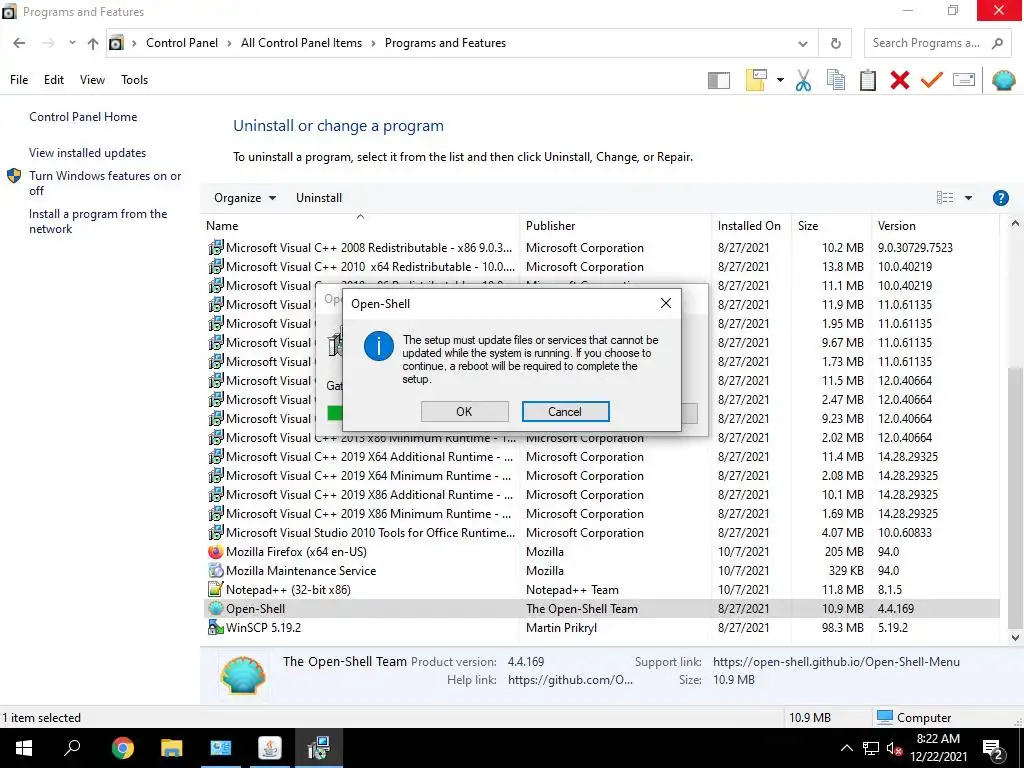
Task: Sort by Installed On column header
Action: pyautogui.click(x=751, y=226)
